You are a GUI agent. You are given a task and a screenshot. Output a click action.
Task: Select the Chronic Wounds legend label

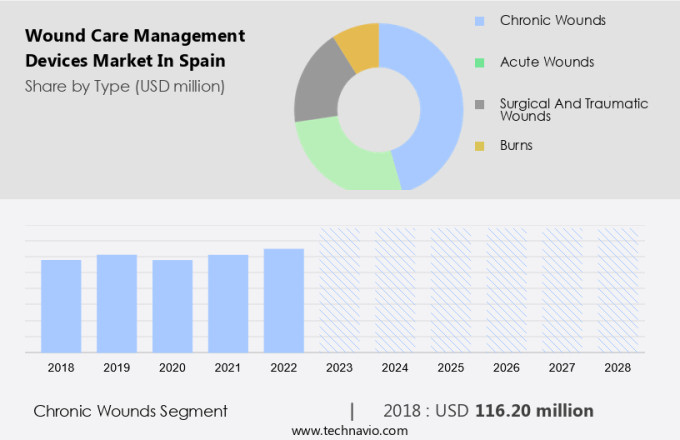click(x=552, y=20)
